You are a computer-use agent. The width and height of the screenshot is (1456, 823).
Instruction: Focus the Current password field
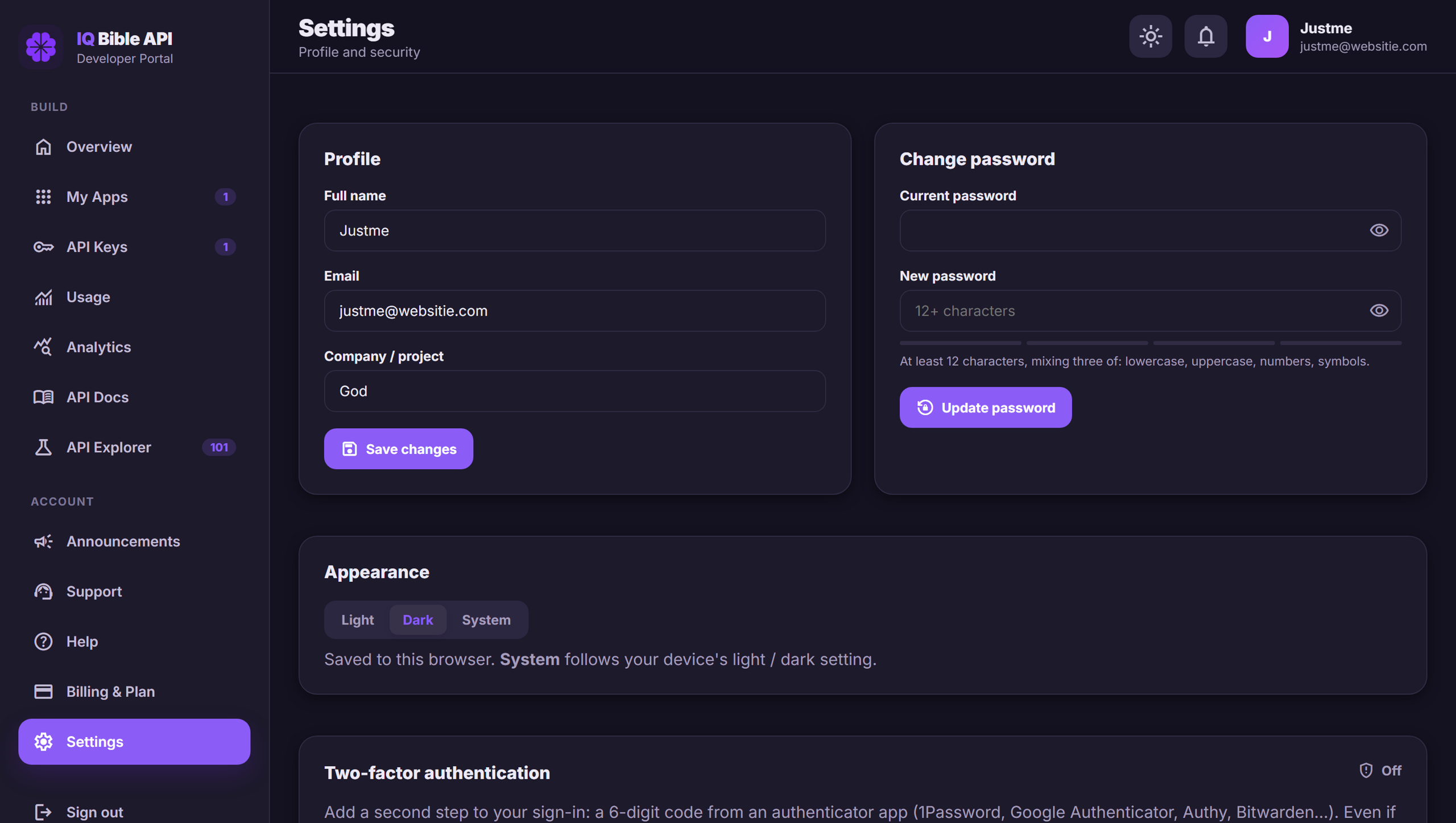point(1150,230)
